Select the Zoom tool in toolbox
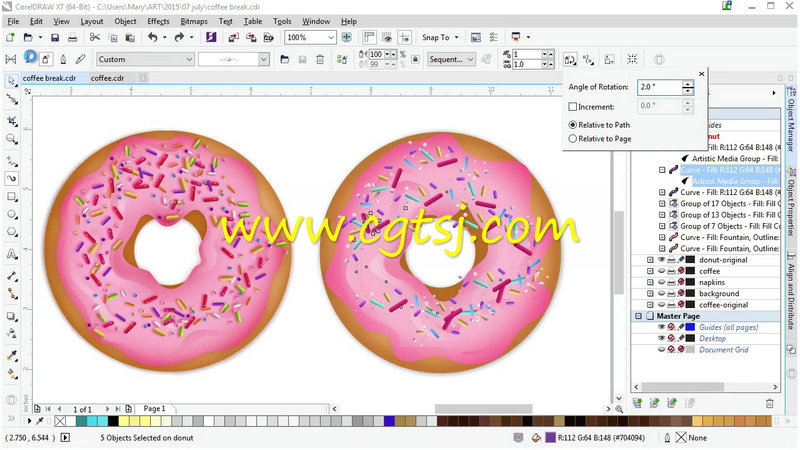 [11, 139]
